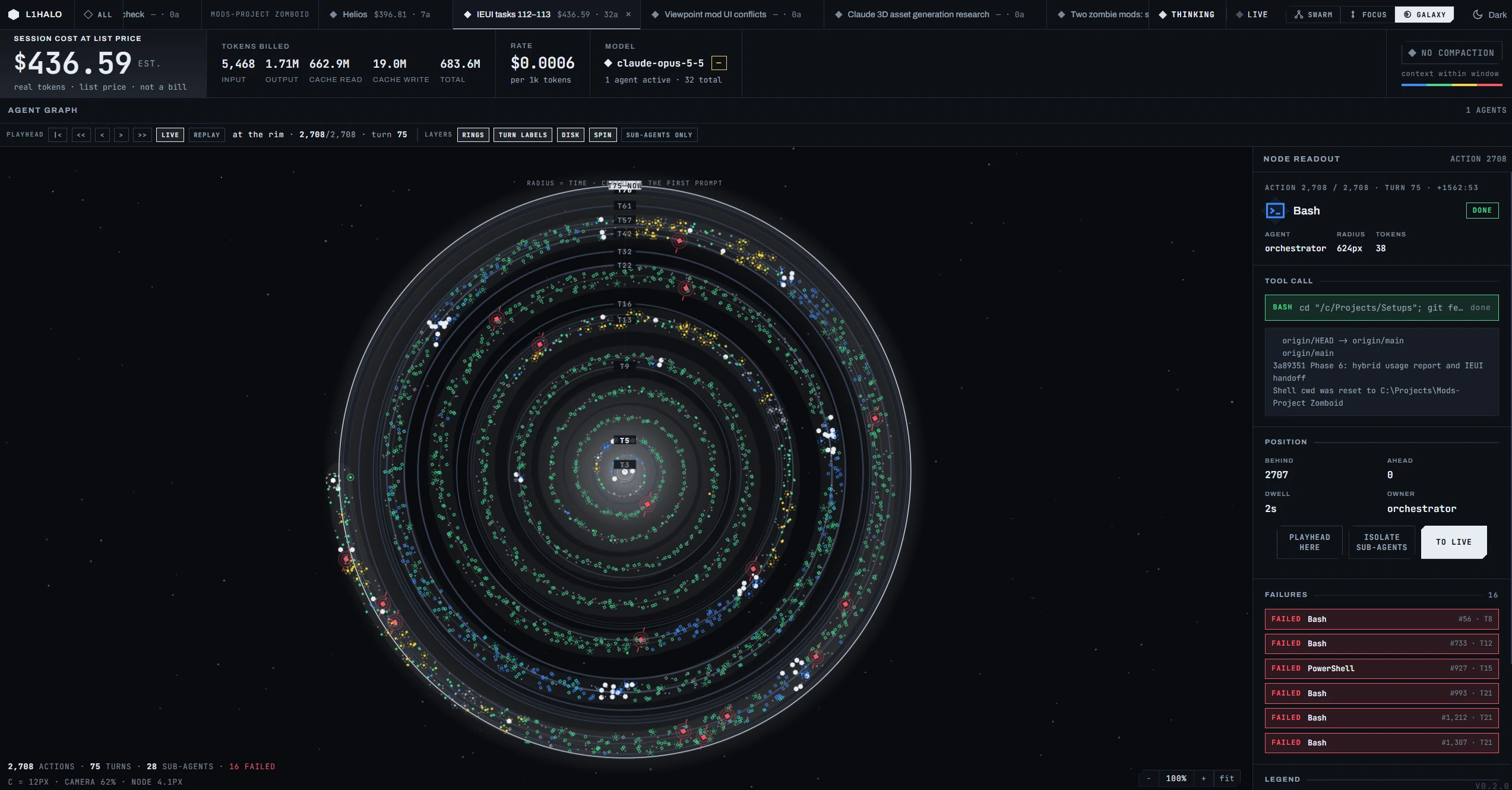Open FAILED PowerShell #927 T15 entry
The height and width of the screenshot is (790, 1512).
tap(1381, 668)
